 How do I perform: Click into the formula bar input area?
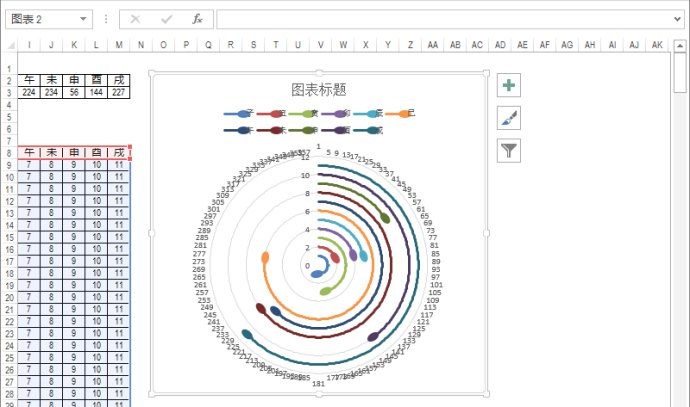coord(444,19)
